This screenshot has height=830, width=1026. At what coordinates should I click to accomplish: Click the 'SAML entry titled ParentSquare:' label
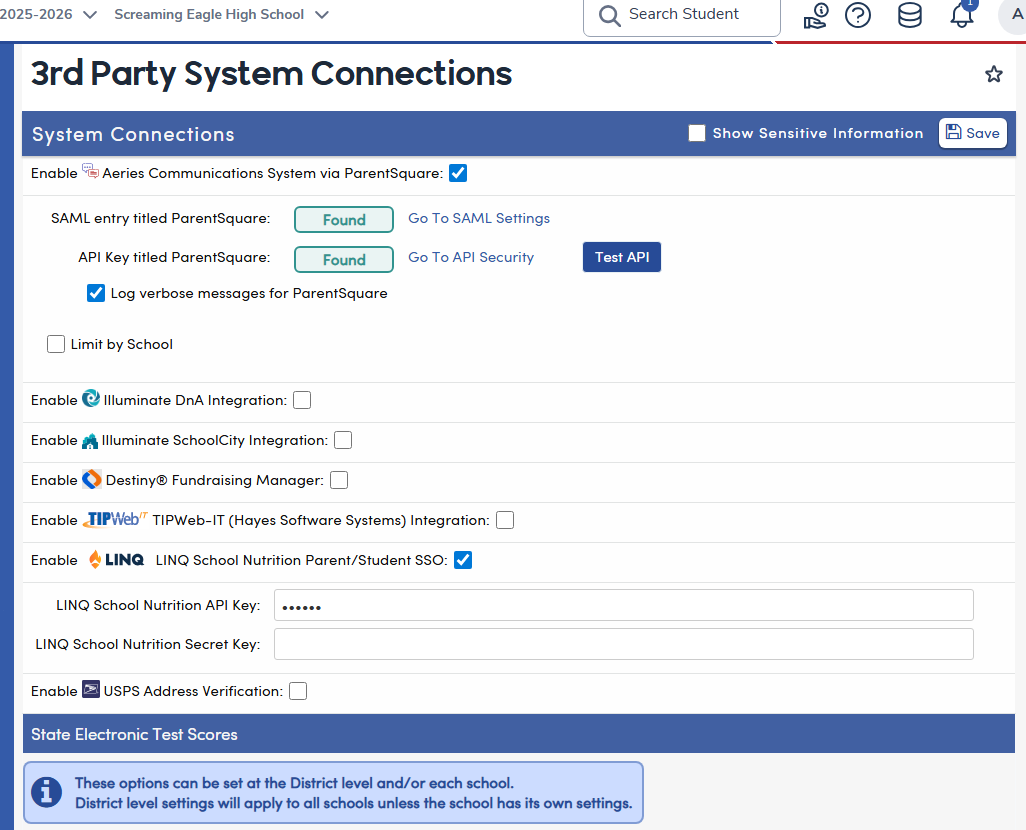[x=160, y=218]
